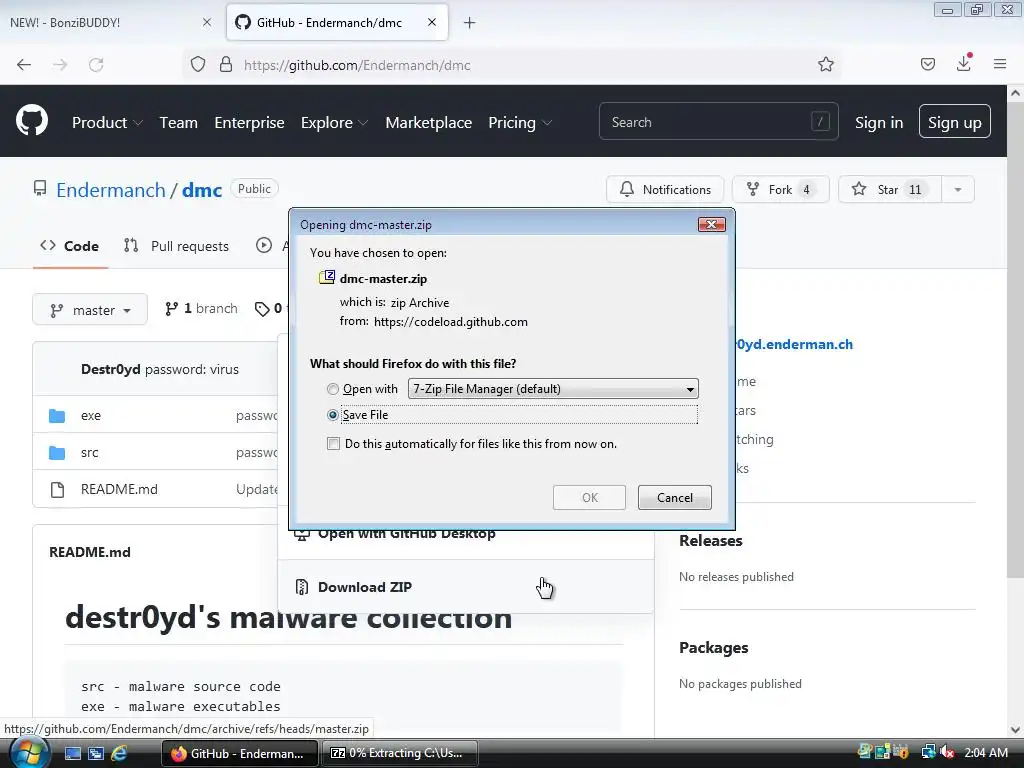Click OK in the Opening dmc-master.zip dialog
Viewport: 1024px width, 768px height.
[589, 498]
